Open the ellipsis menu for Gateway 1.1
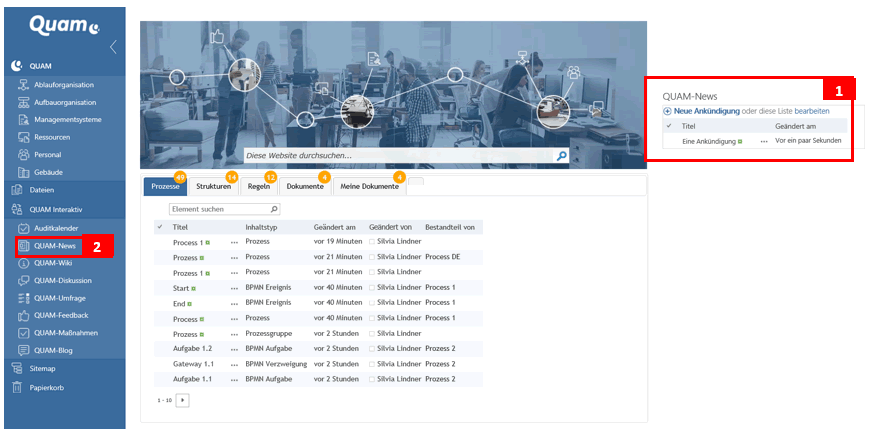Screen dimensions: 887x436 (x=234, y=364)
